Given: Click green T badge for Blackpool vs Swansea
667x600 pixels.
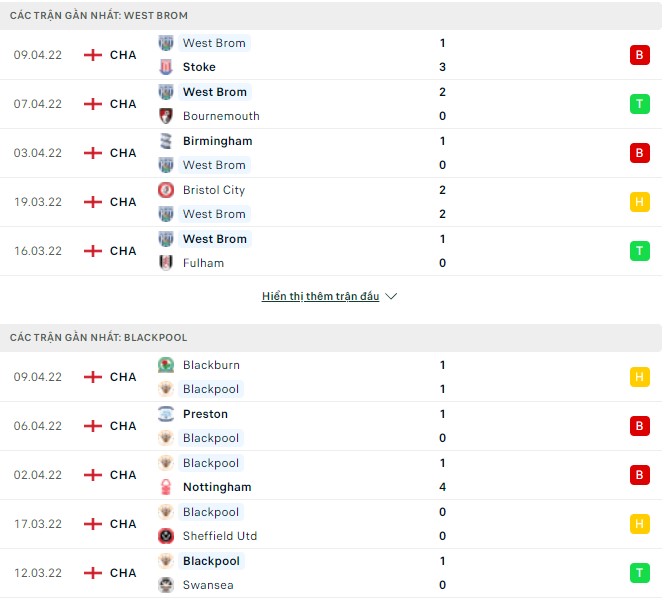Looking at the screenshot, I should pos(639,573).
